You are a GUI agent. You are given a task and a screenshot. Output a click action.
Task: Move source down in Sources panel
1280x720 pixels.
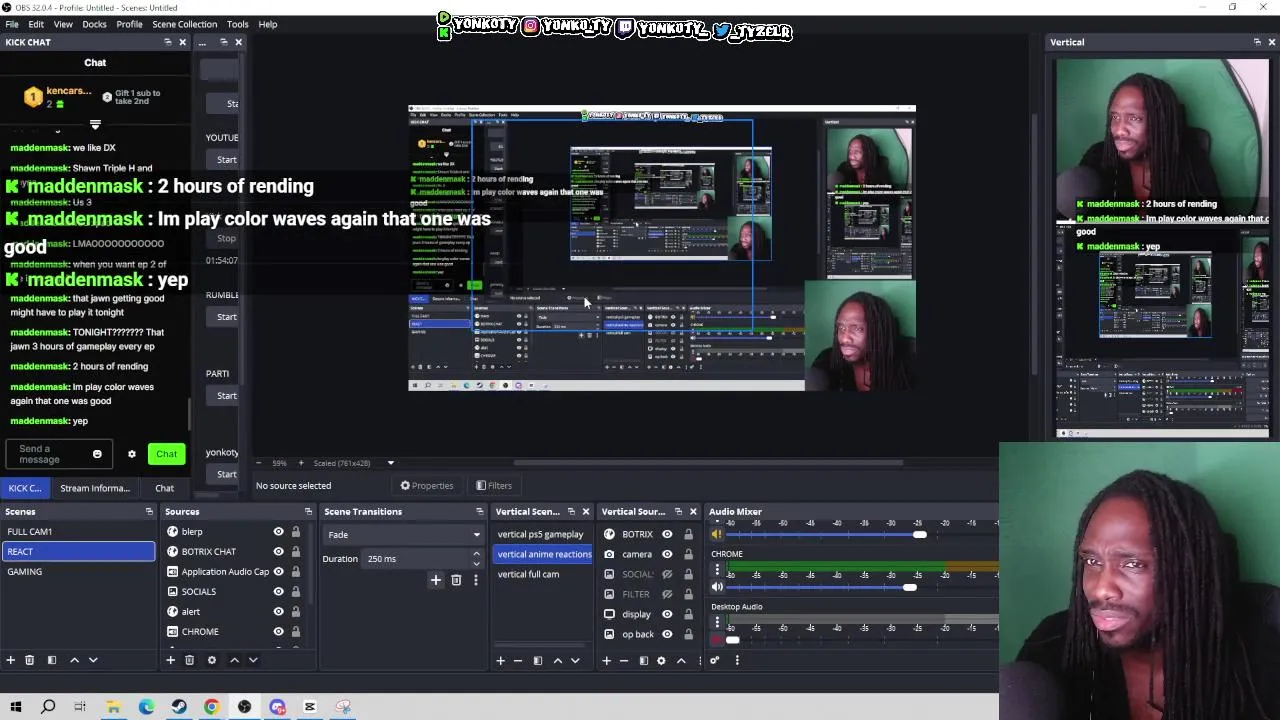coord(253,660)
